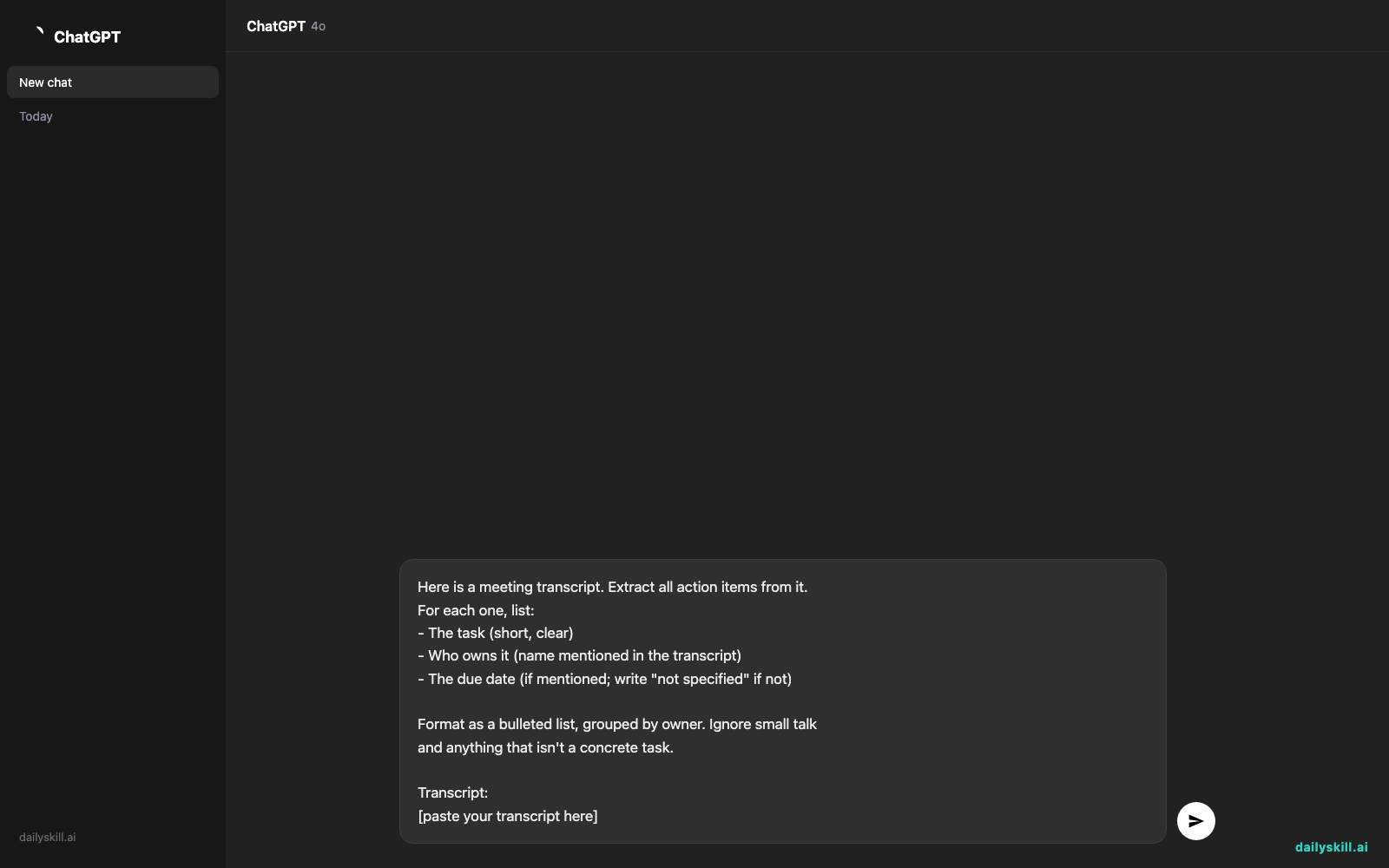Viewport: 1389px width, 868px height.
Task: Focus the message prompt input box
Action: [782, 701]
